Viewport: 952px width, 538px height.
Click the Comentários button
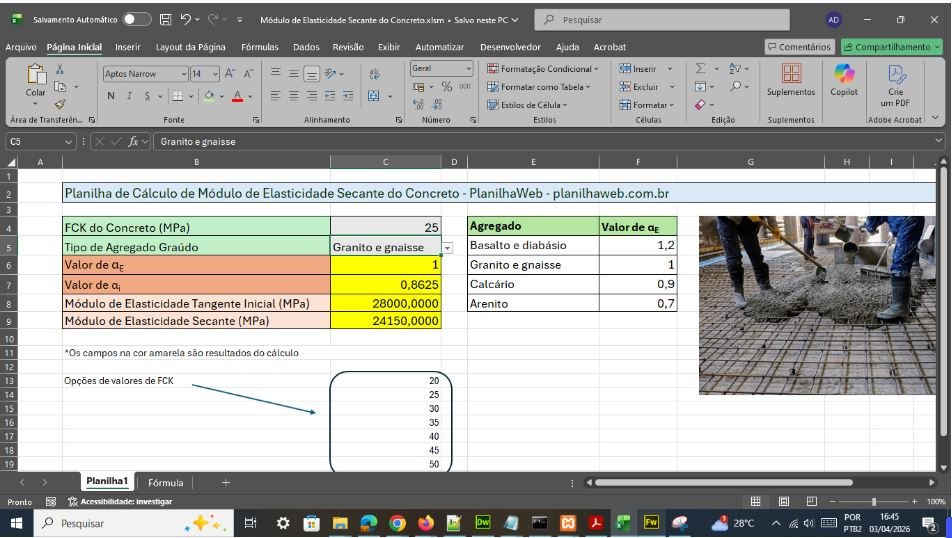(798, 47)
